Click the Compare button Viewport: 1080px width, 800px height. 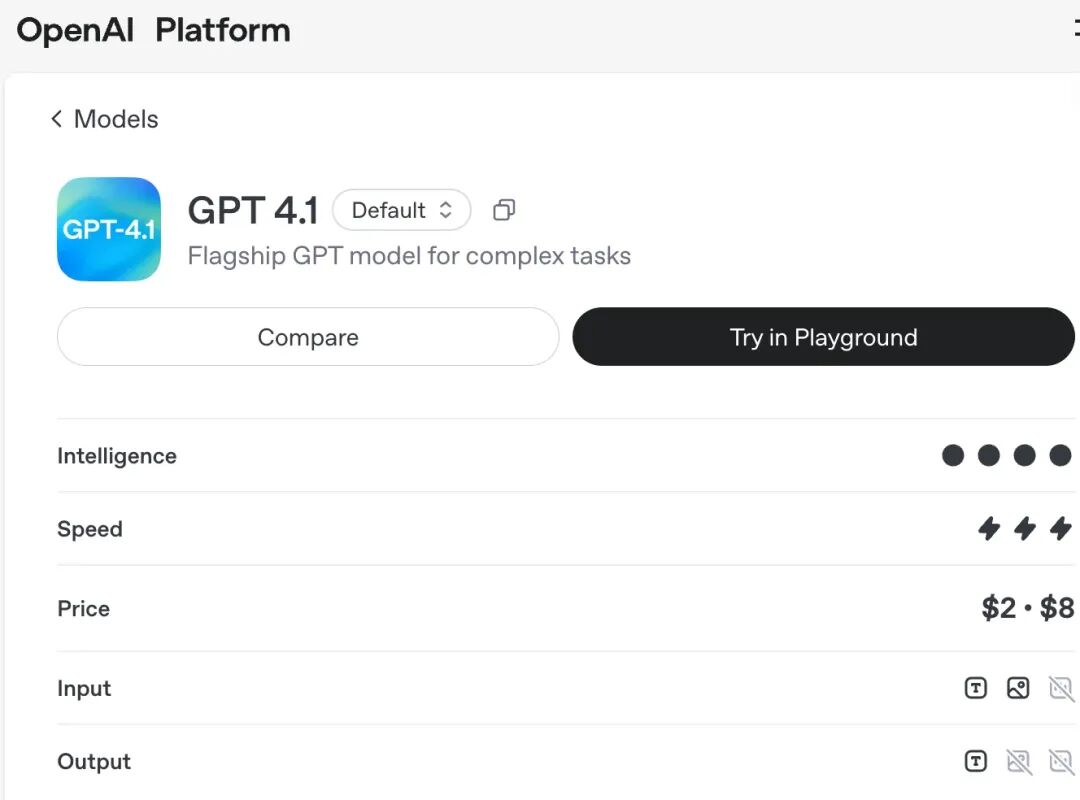[x=308, y=337]
